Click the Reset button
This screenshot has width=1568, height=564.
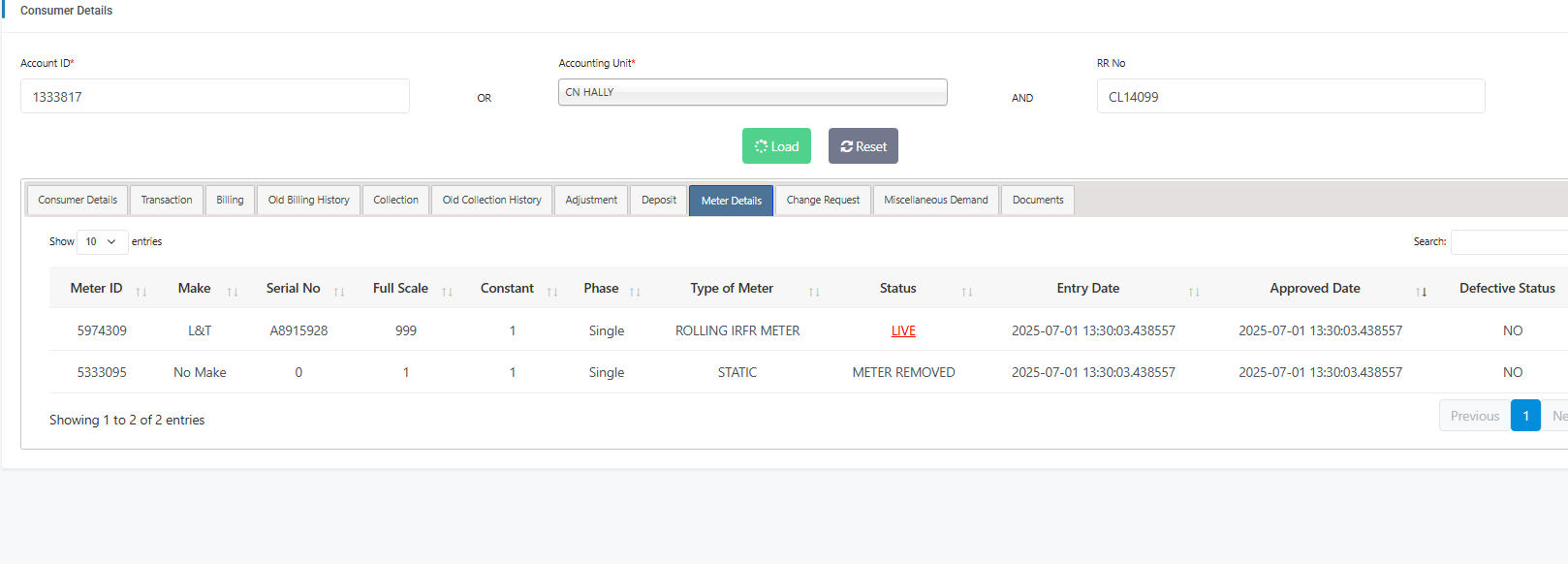(862, 146)
